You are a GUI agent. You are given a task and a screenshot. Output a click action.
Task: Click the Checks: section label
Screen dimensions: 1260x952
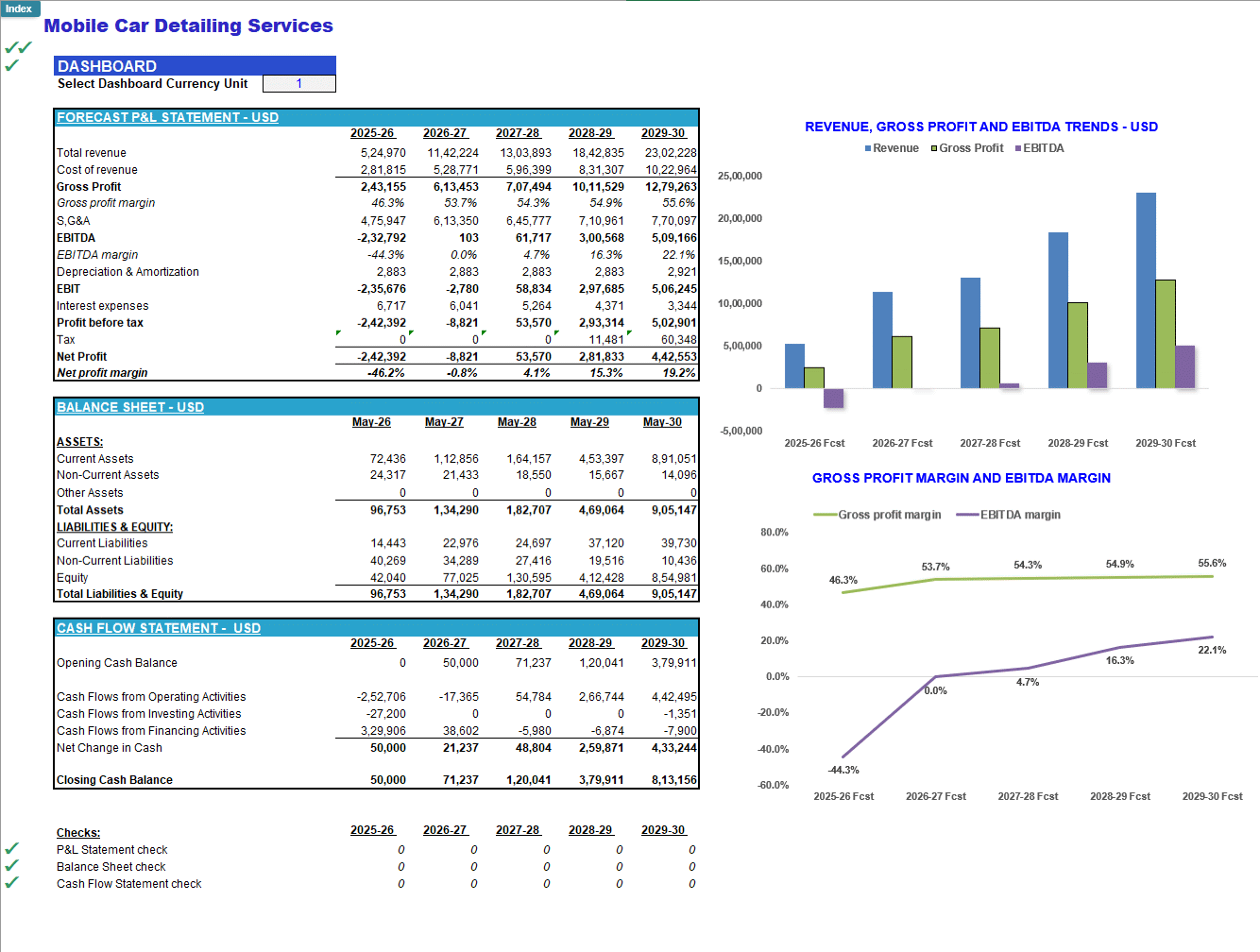pos(78,832)
